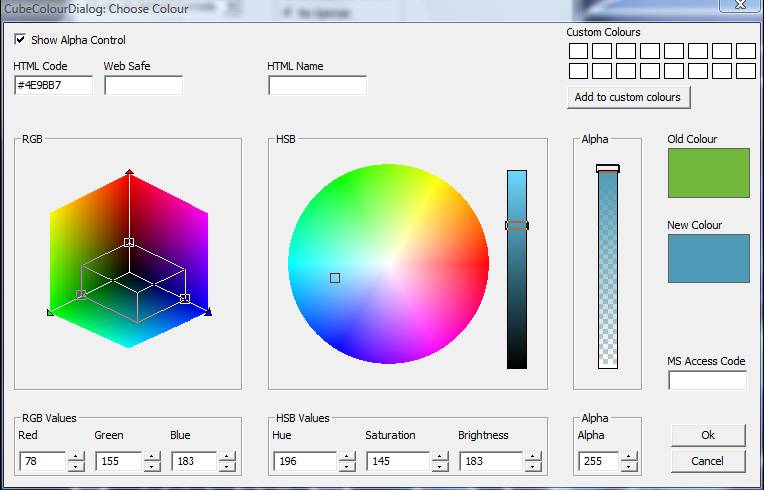764x490 pixels.
Task: Decrease Saturation with its down arrow
Action: coord(440,466)
